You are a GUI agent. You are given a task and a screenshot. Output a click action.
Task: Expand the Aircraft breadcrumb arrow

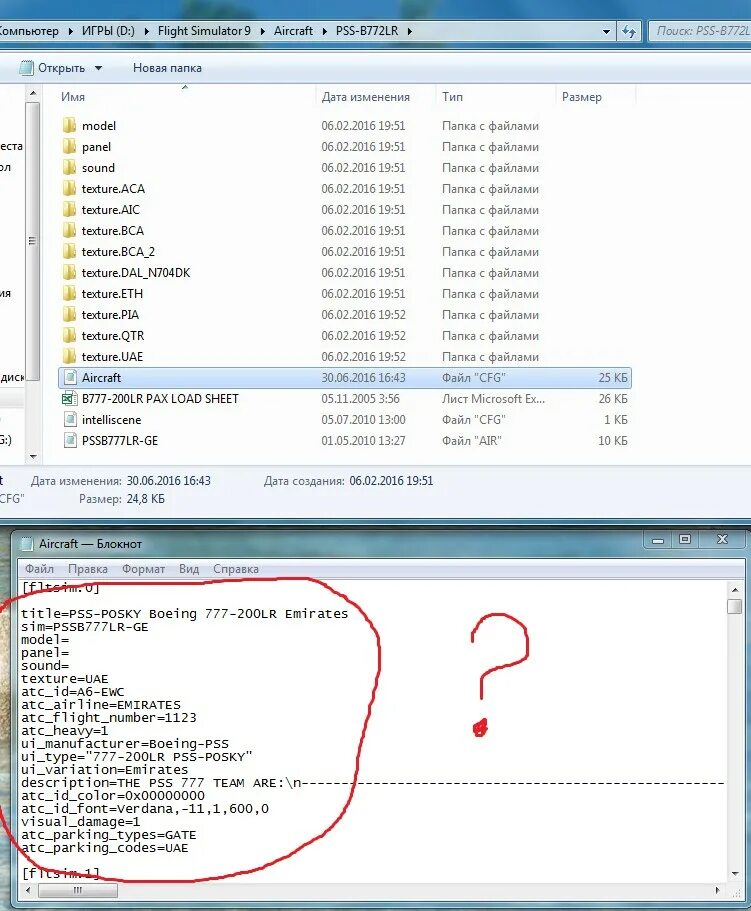324,31
